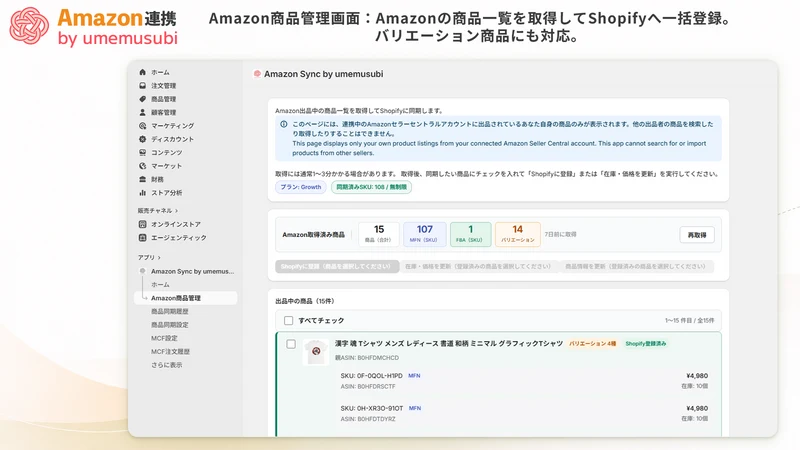The image size is (800, 450).
Task: Click the umemusubi knot logo in header
Action: 29,26
